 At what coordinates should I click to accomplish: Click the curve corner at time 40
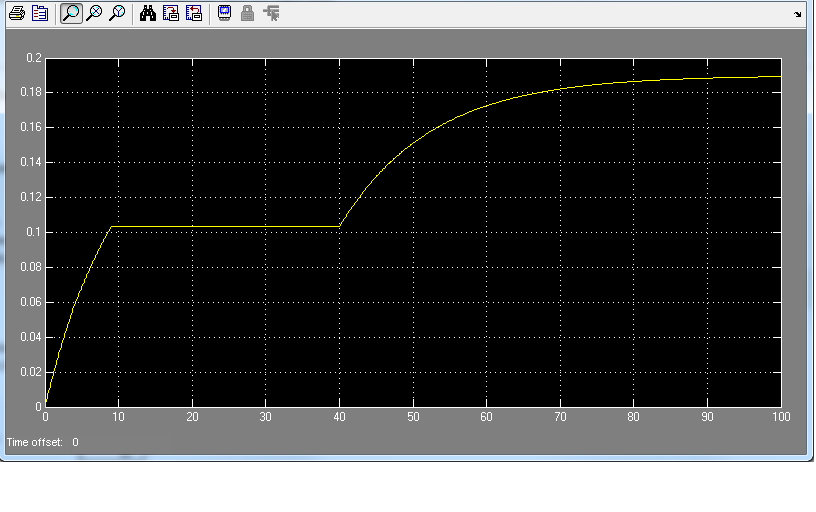click(x=340, y=226)
